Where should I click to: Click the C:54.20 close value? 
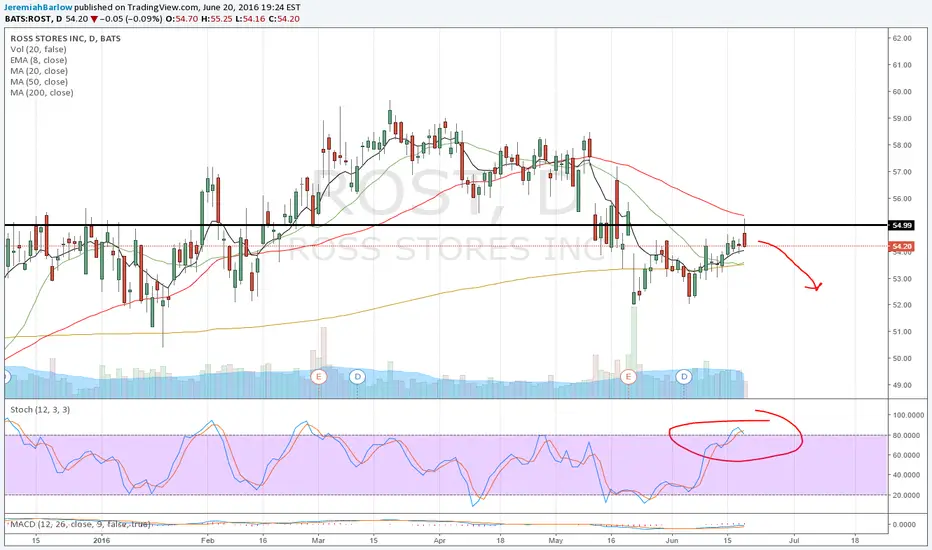(x=284, y=19)
